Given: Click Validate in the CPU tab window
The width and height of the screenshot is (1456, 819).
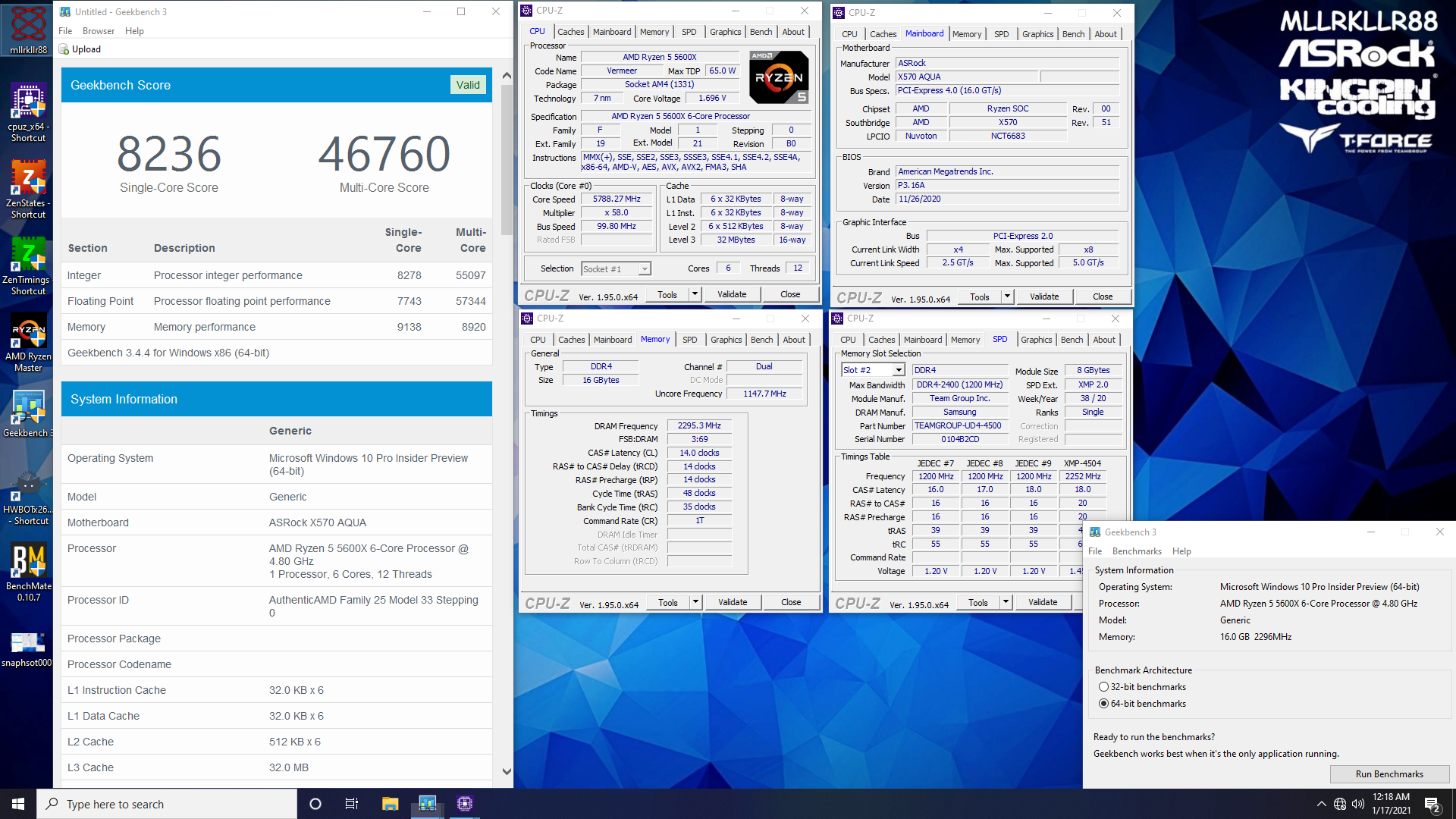Looking at the screenshot, I should coord(732,294).
